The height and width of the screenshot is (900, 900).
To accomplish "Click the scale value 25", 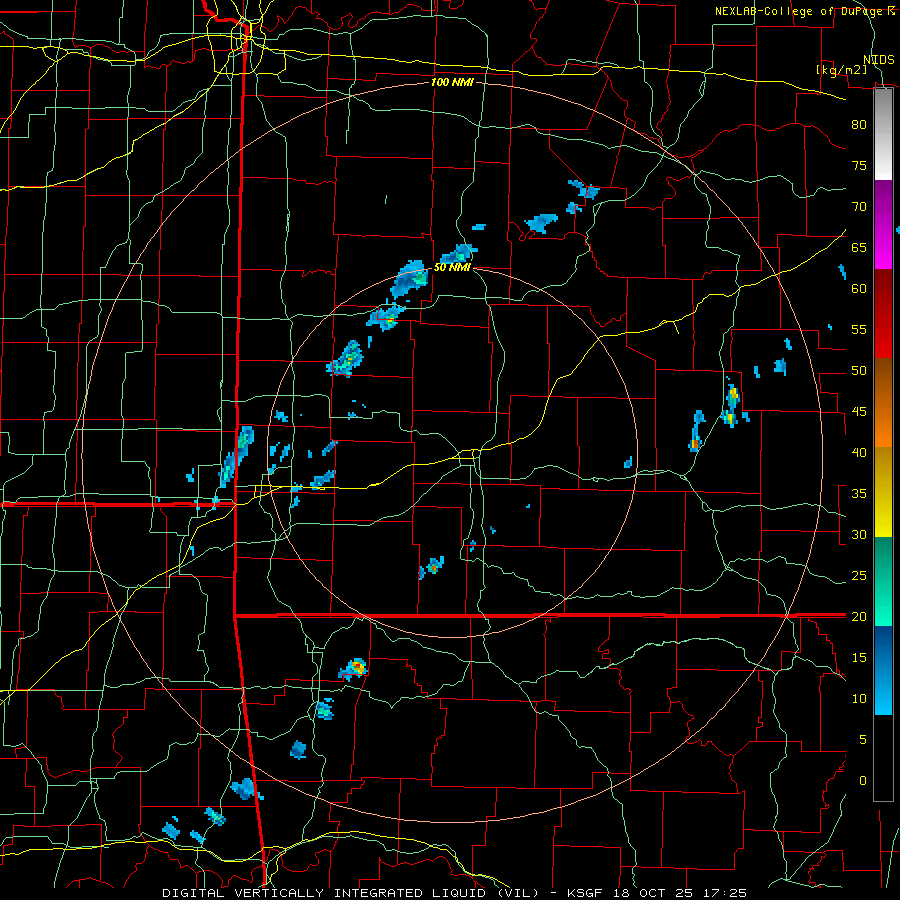I will point(859,575).
